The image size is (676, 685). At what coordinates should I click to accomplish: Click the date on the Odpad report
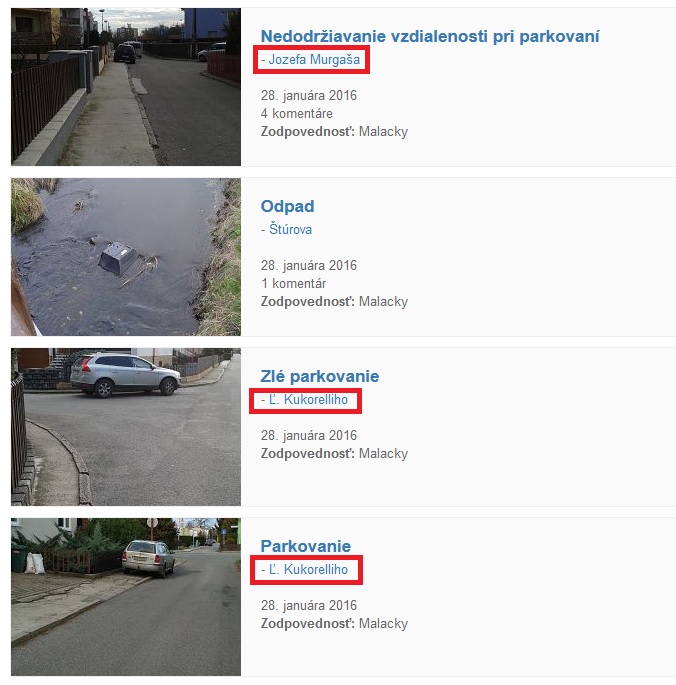[x=309, y=265]
